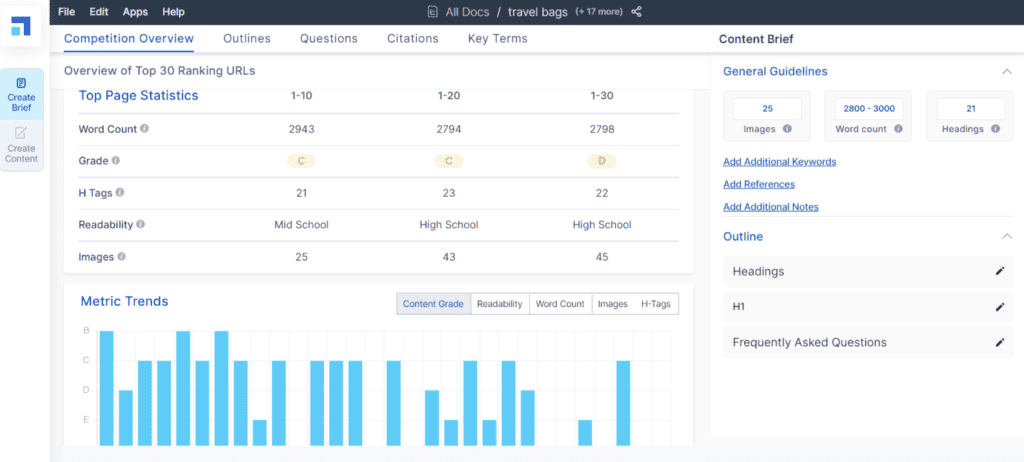Collapse the General Guidelines section
This screenshot has width=1024, height=462.
tap(1005, 72)
